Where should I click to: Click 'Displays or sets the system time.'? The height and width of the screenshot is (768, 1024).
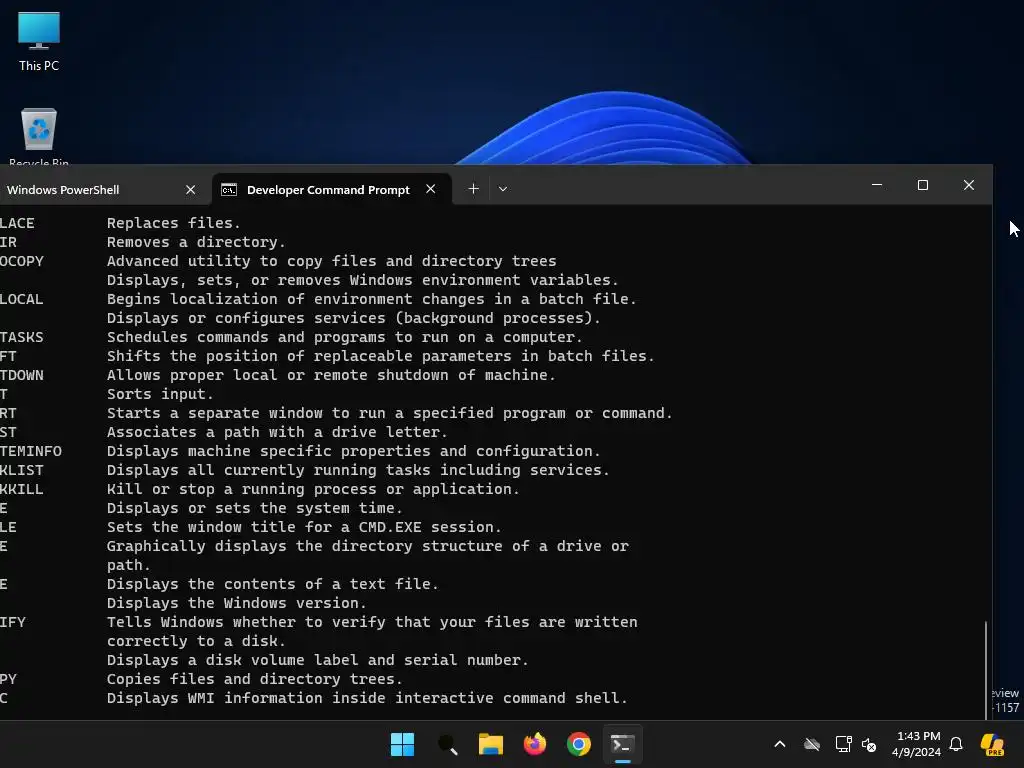pos(255,508)
